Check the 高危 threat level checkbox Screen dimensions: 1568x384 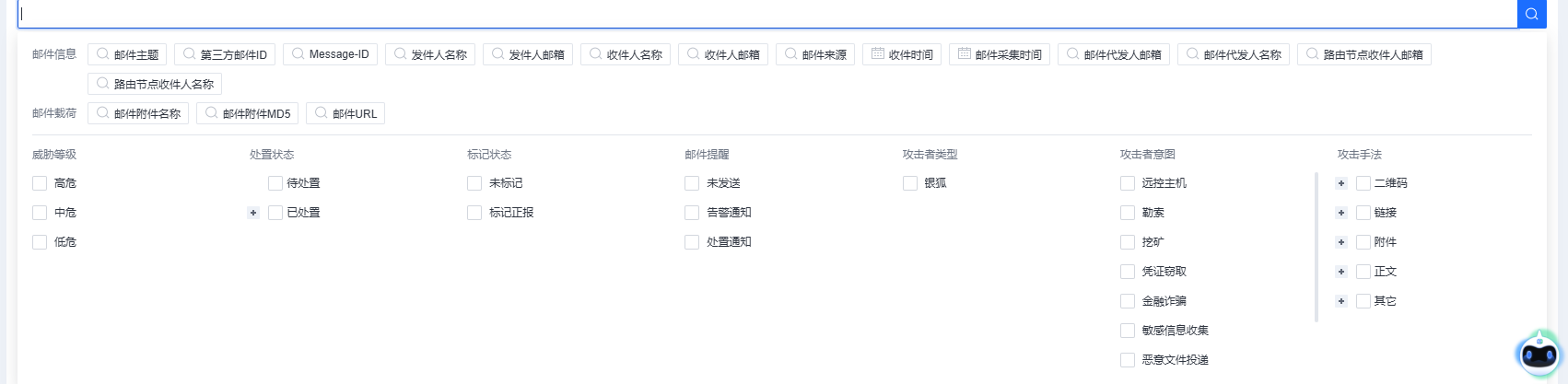coord(40,183)
